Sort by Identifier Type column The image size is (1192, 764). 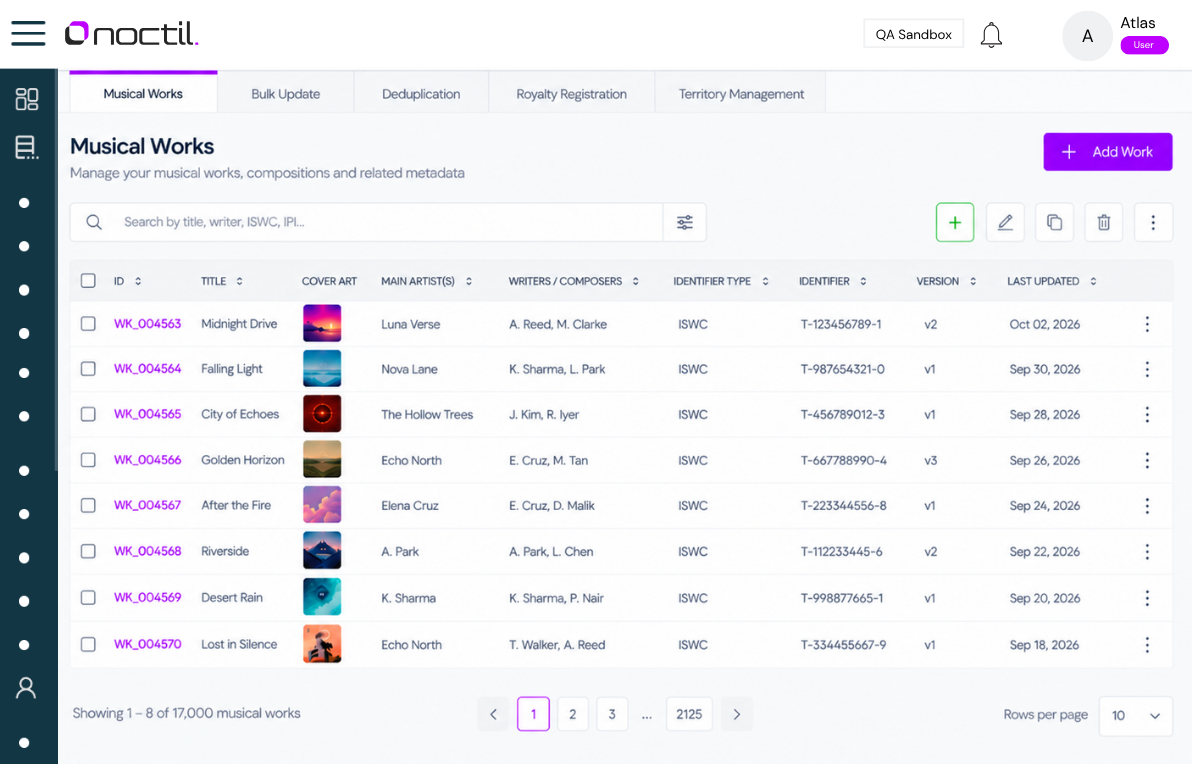765,281
